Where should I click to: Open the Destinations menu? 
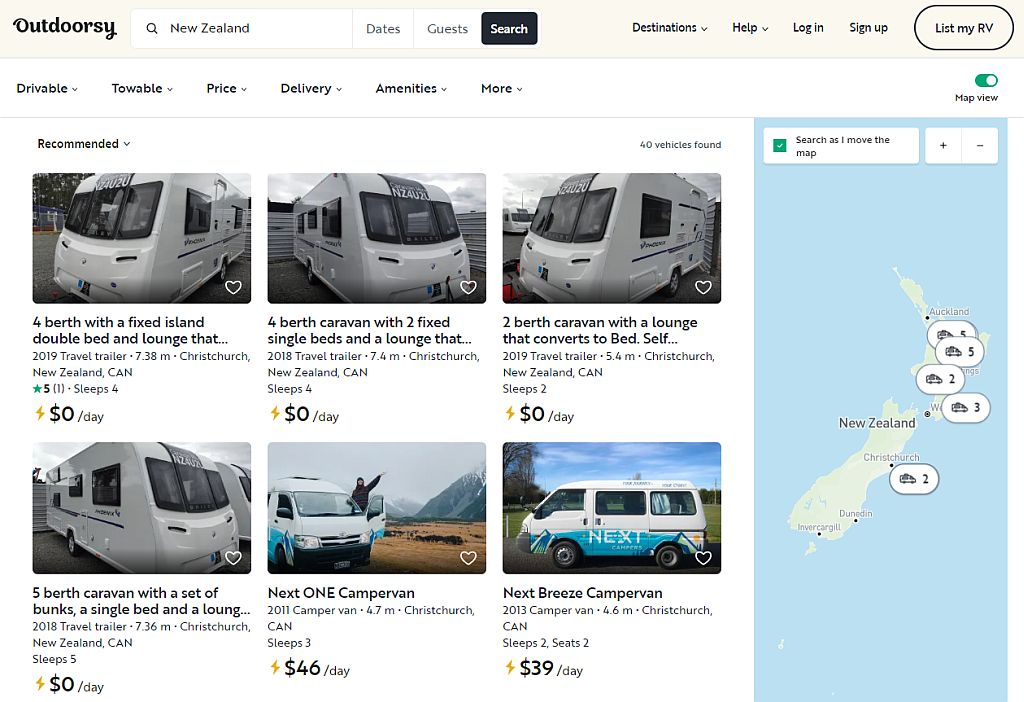pos(669,28)
